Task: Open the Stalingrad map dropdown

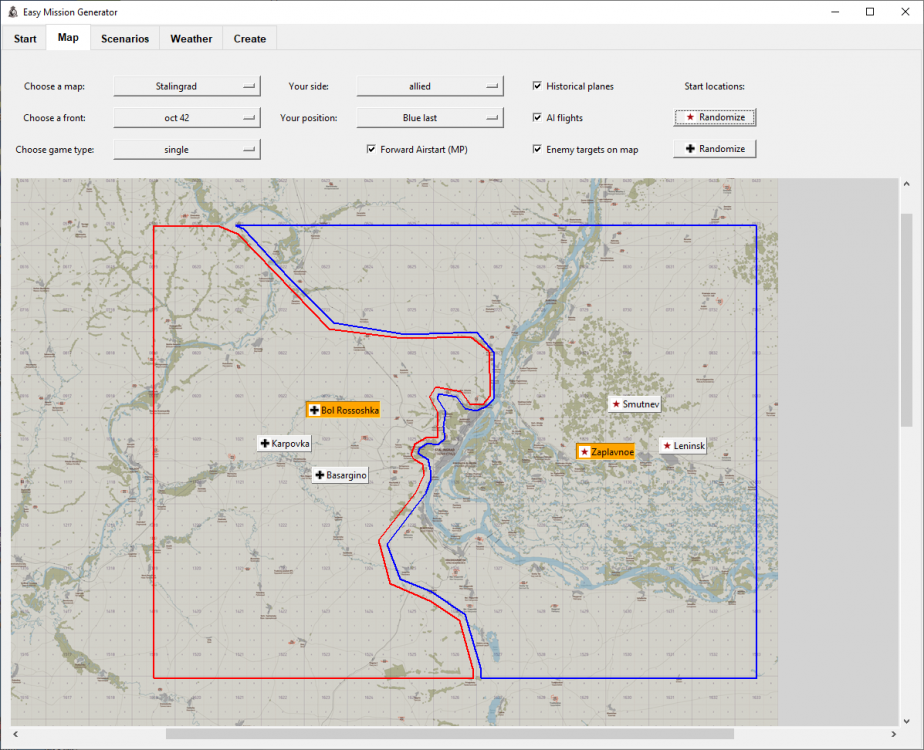Action: (187, 87)
